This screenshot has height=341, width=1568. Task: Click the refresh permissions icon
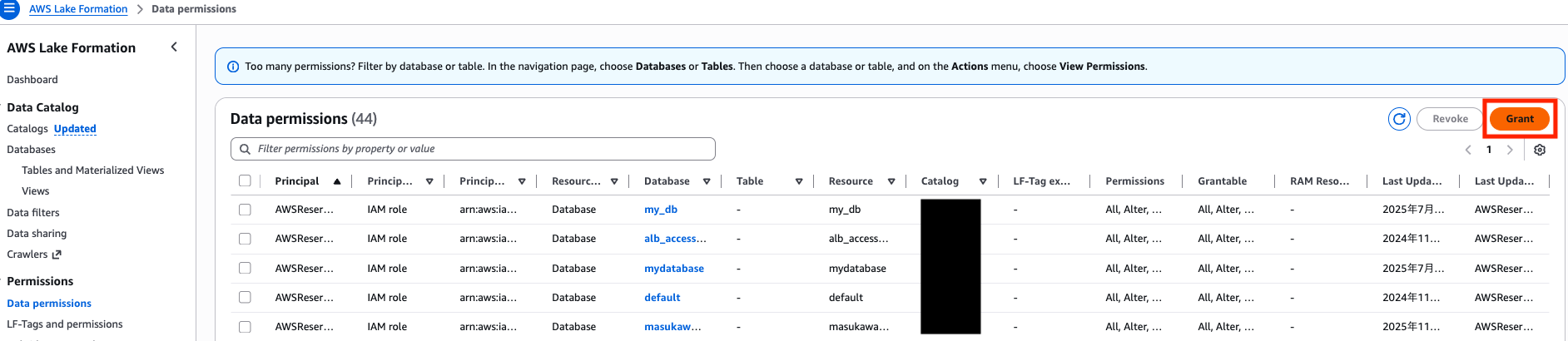point(1399,119)
